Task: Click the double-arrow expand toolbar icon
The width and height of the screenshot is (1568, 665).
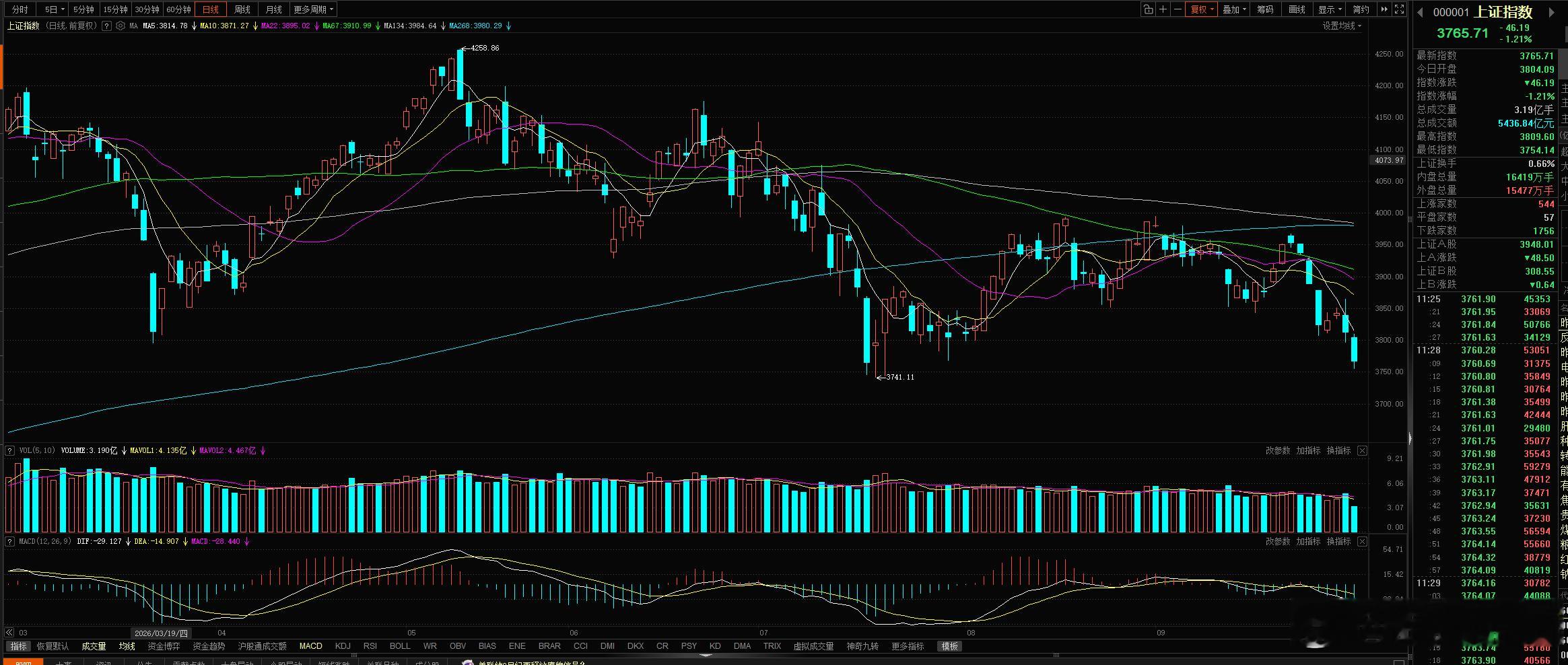Action: [1384, 9]
